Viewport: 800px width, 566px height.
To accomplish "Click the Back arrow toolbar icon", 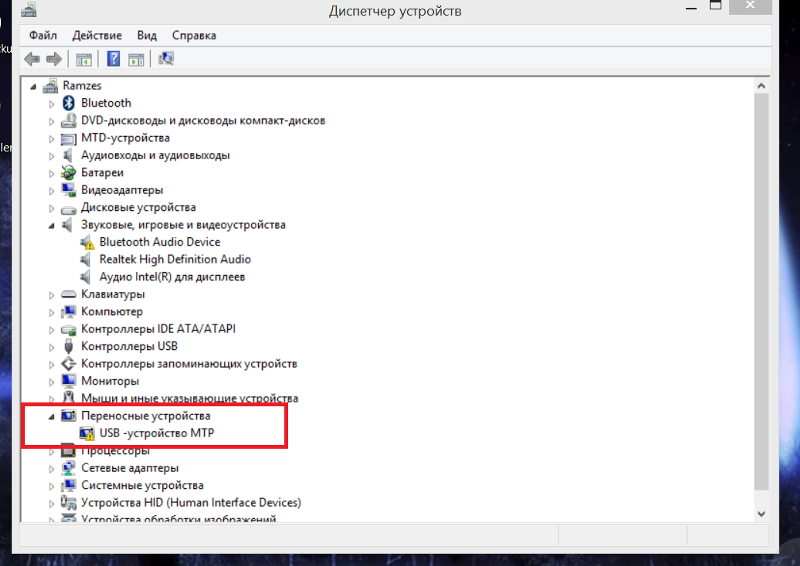I will click(x=32, y=59).
